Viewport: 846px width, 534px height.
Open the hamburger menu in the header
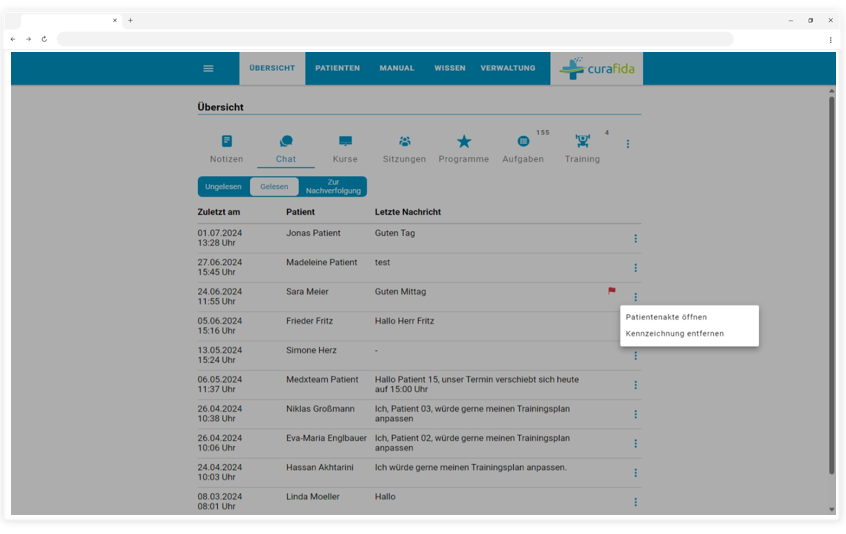(x=208, y=69)
